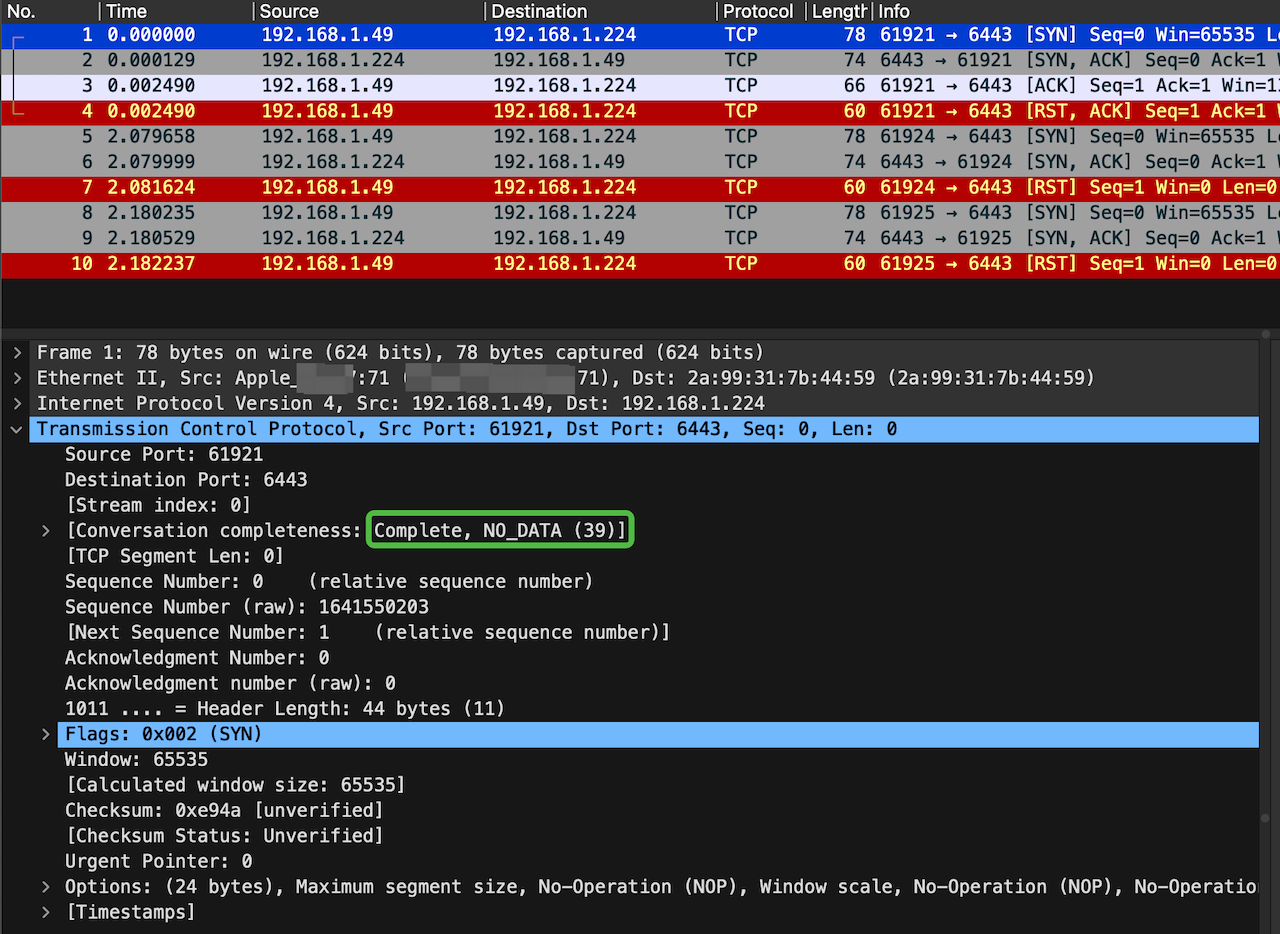The height and width of the screenshot is (934, 1280).
Task: Expand the TCP Options (24 bytes) field
Action: pos(45,887)
